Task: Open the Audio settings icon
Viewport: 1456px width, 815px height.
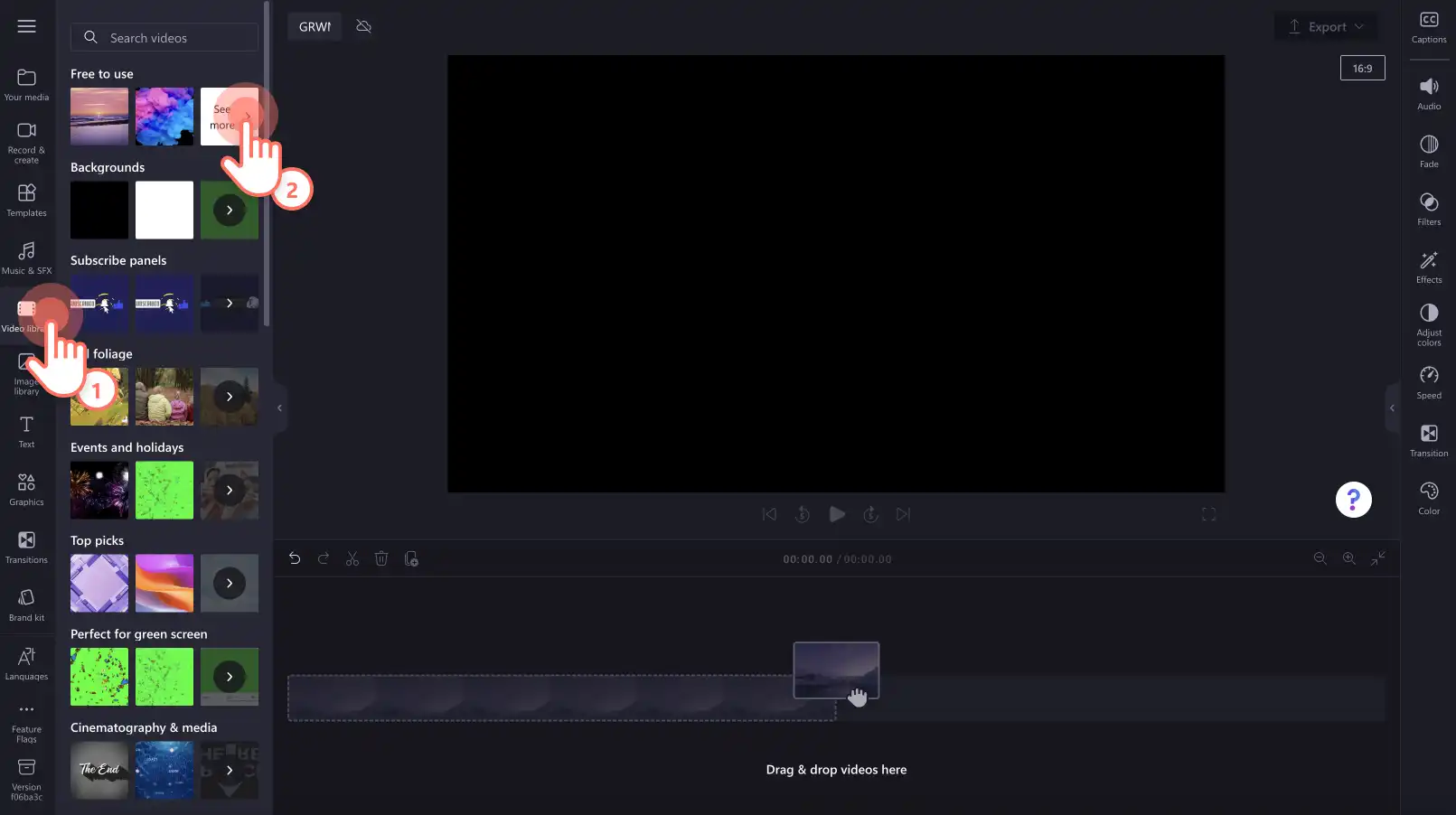Action: click(x=1428, y=94)
